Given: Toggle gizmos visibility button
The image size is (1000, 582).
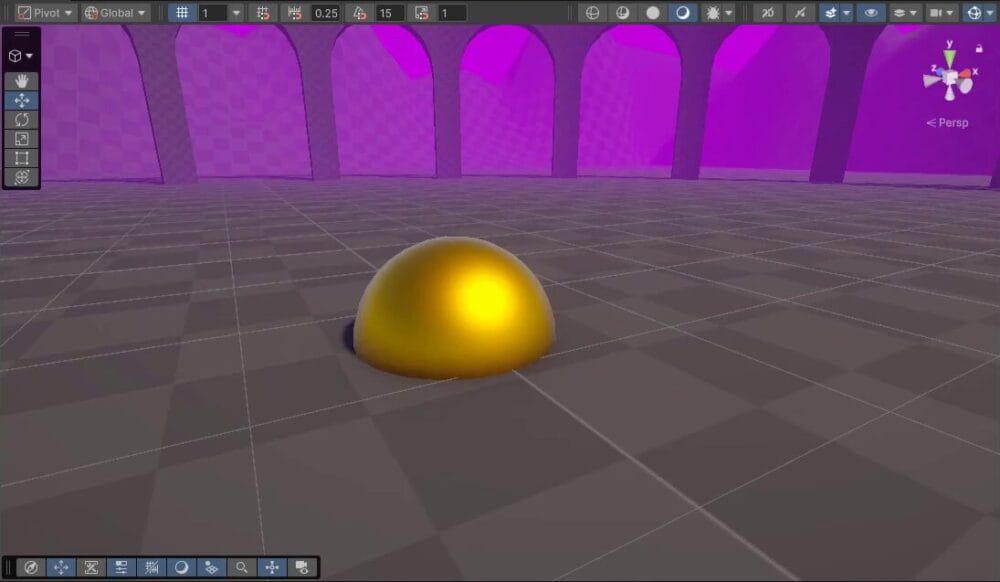Looking at the screenshot, I should pos(974,13).
